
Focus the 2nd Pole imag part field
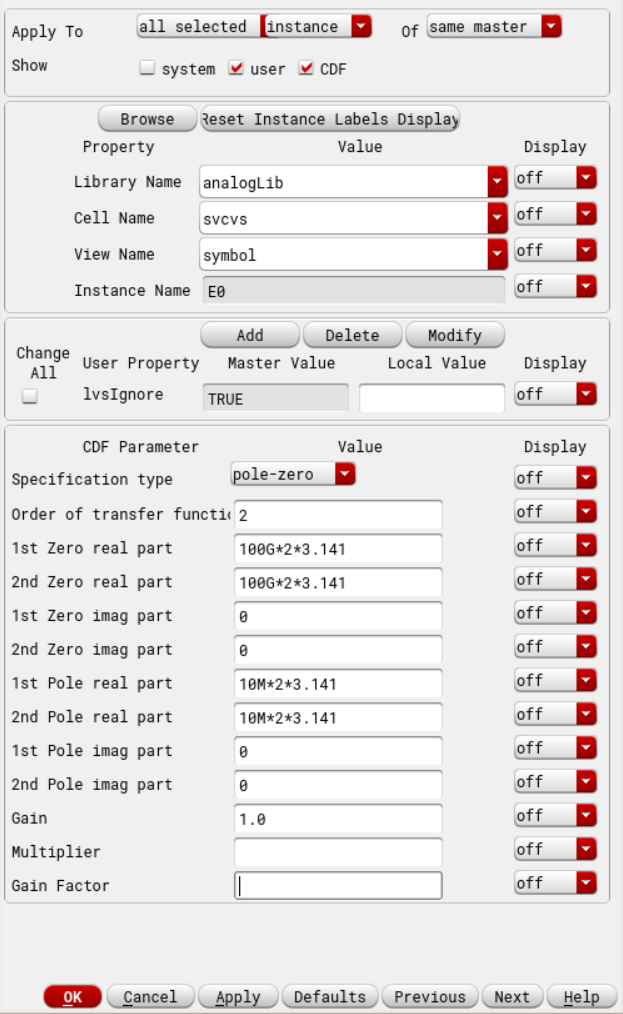pos(338,784)
